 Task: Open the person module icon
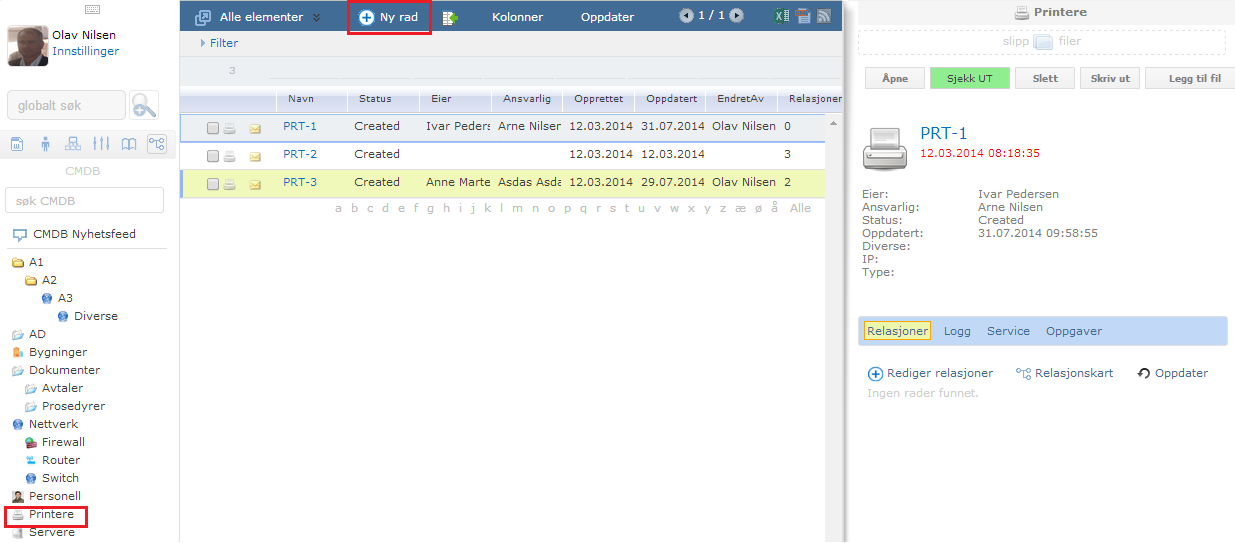click(x=45, y=144)
